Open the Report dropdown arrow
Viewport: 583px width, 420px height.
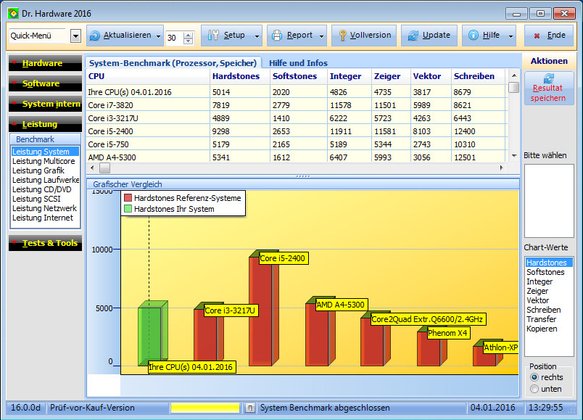coord(322,36)
